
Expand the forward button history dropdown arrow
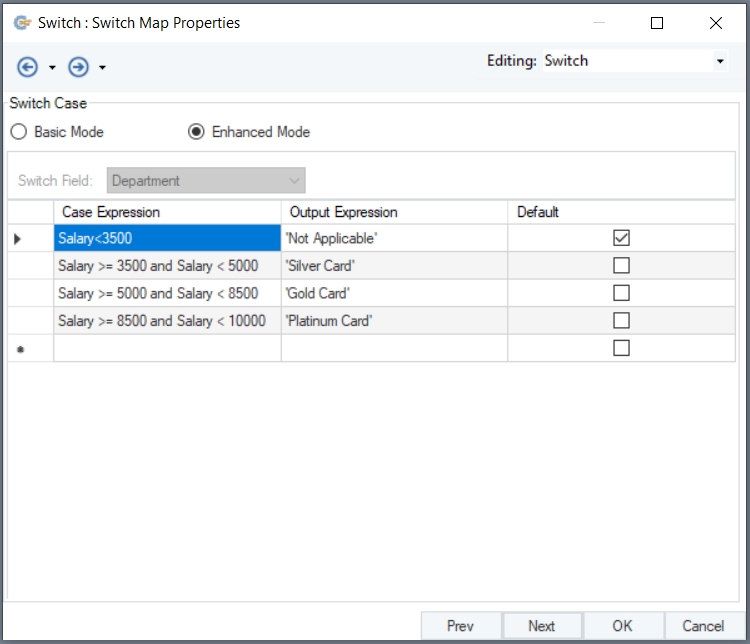click(102, 69)
